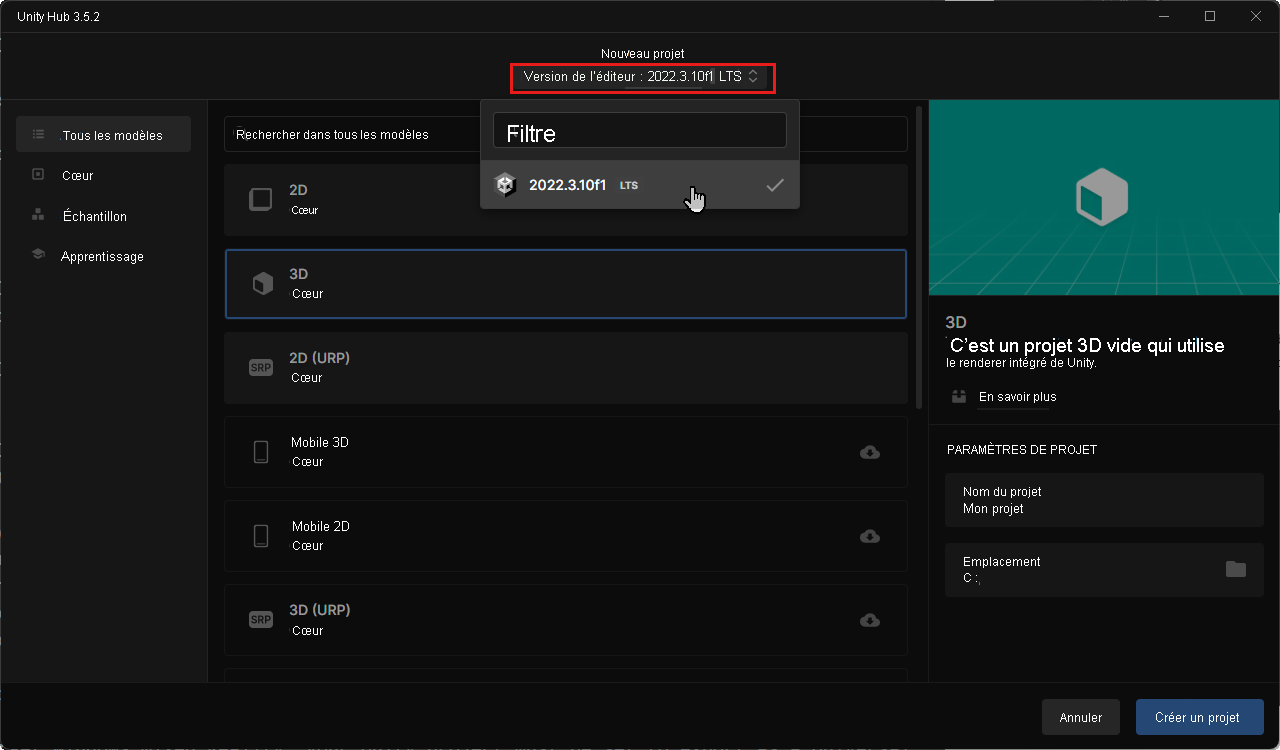1280x750 pixels.
Task: Click Créer un projet button
Action: [1199, 717]
